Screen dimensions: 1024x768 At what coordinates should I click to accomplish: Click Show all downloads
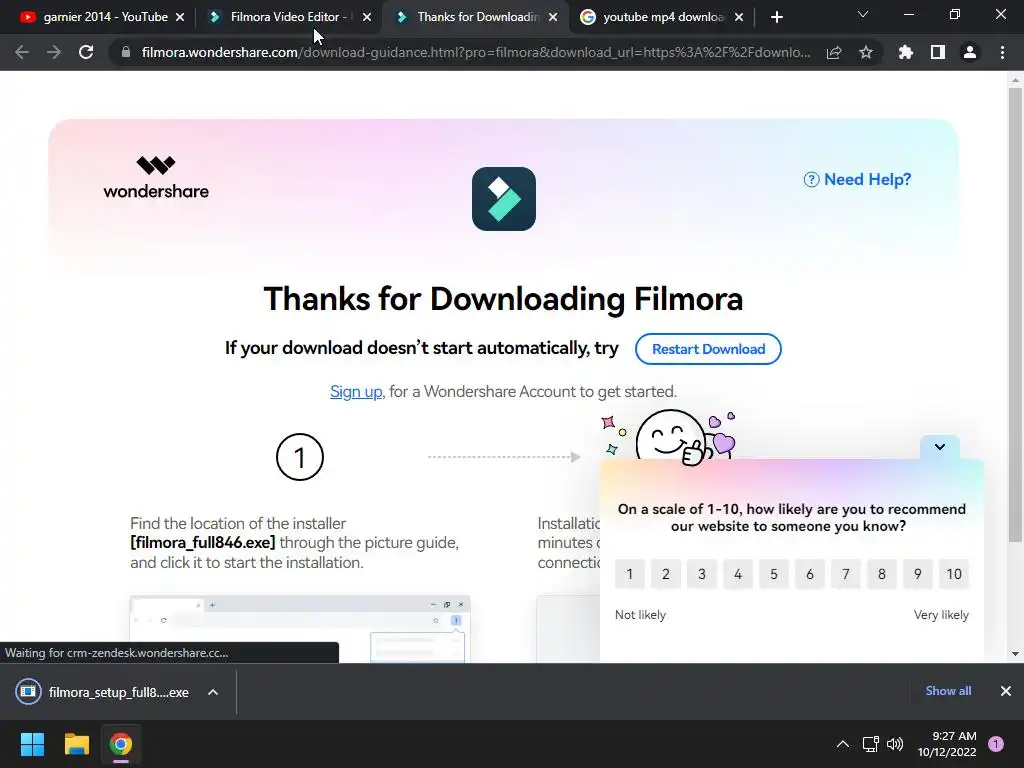948,691
